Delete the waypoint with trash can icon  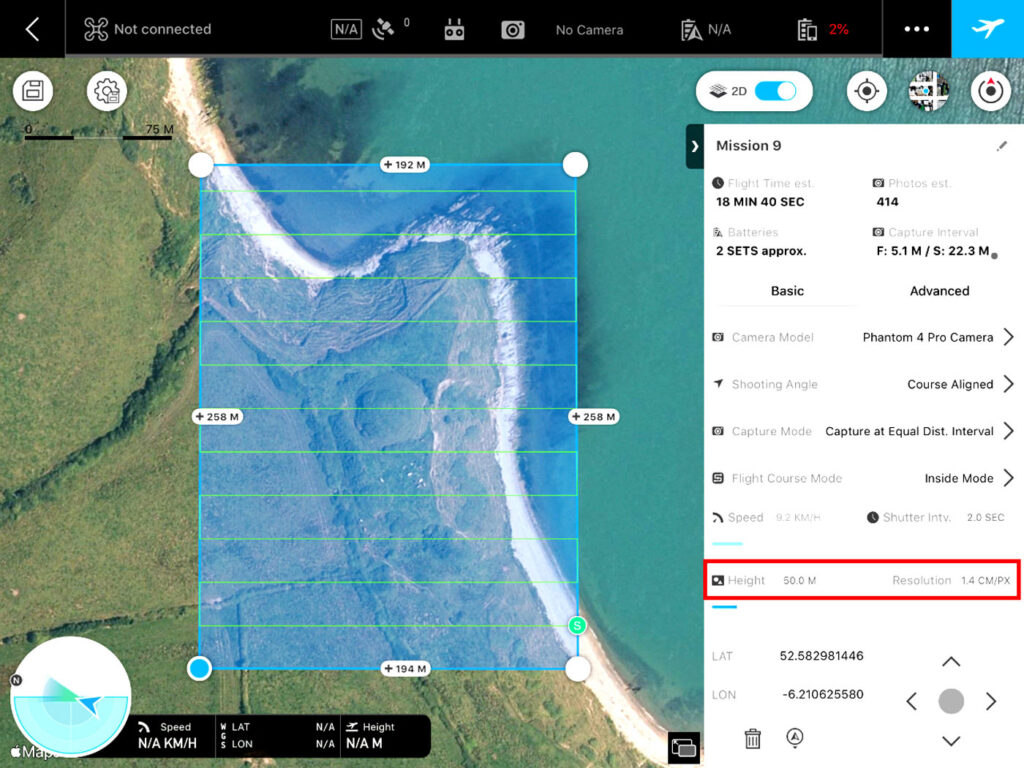752,738
